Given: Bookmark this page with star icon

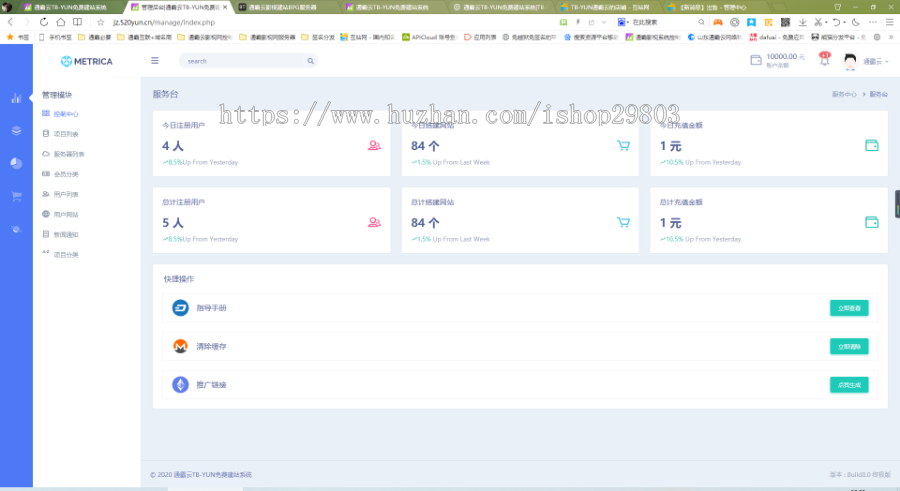Looking at the screenshot, I should pyautogui.click(x=100, y=22).
